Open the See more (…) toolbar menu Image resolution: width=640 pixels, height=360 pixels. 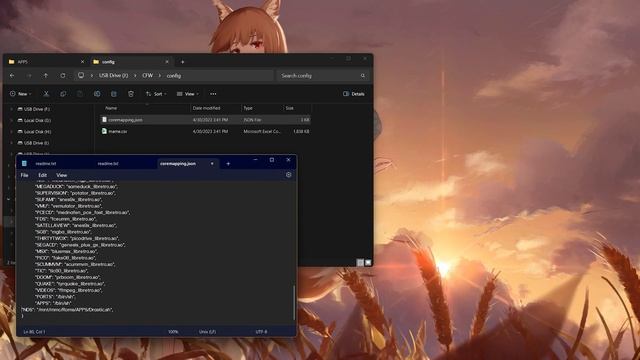(x=213, y=94)
